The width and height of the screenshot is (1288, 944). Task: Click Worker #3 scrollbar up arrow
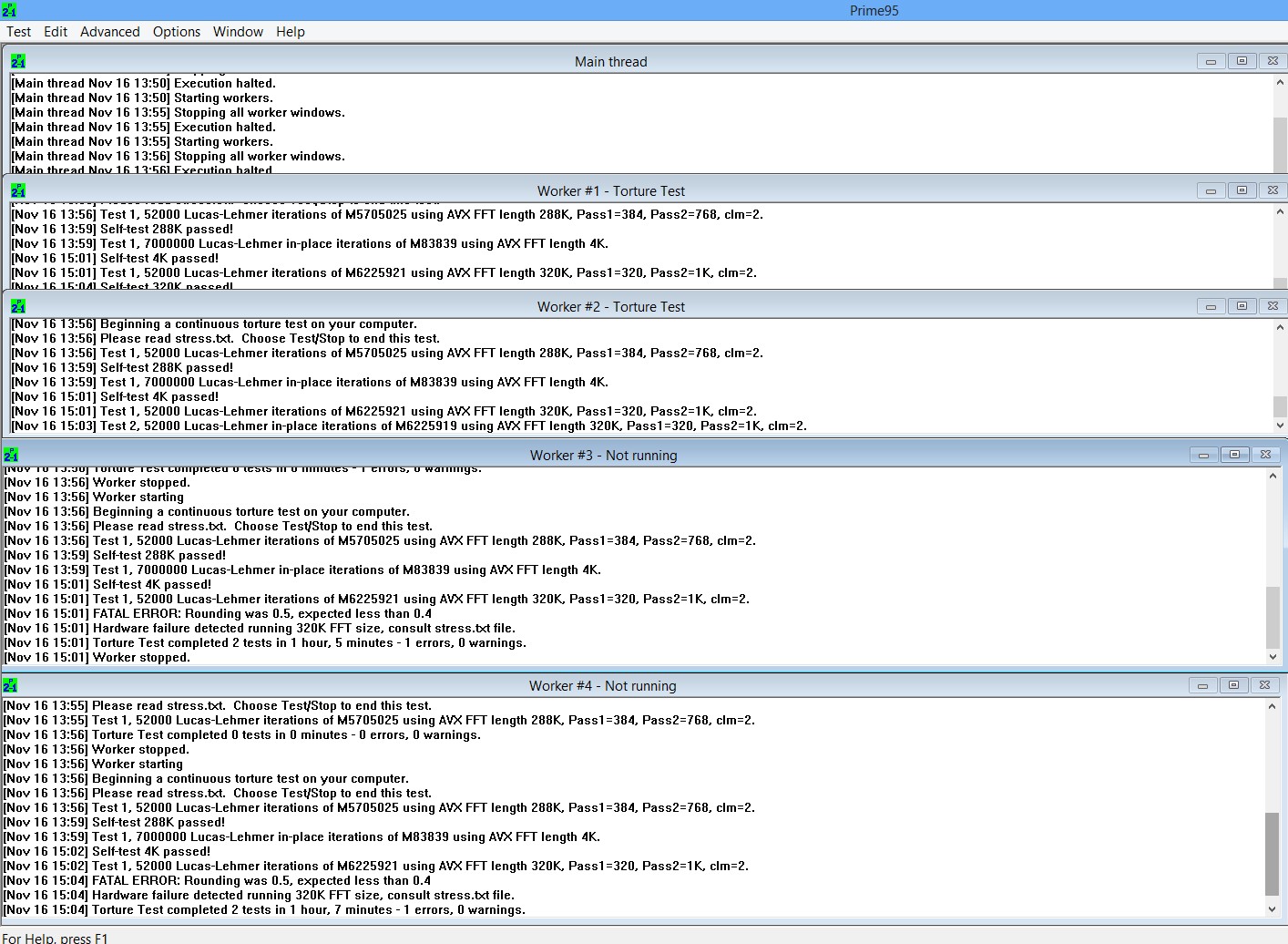coord(1273,476)
